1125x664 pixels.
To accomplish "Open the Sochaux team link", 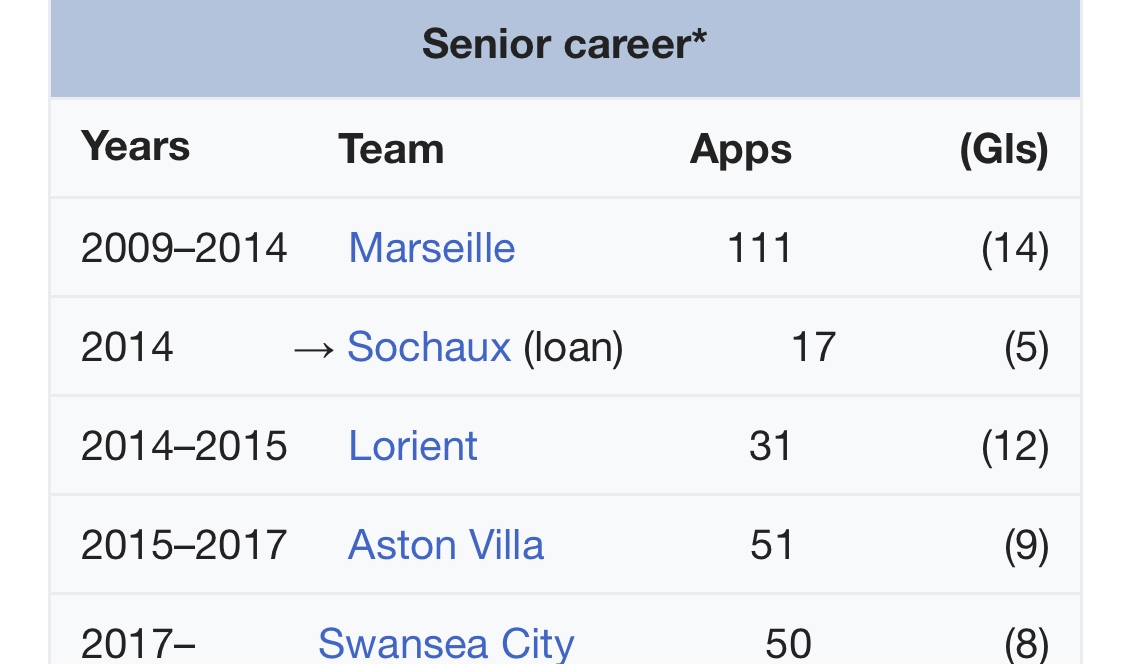I will coord(428,347).
